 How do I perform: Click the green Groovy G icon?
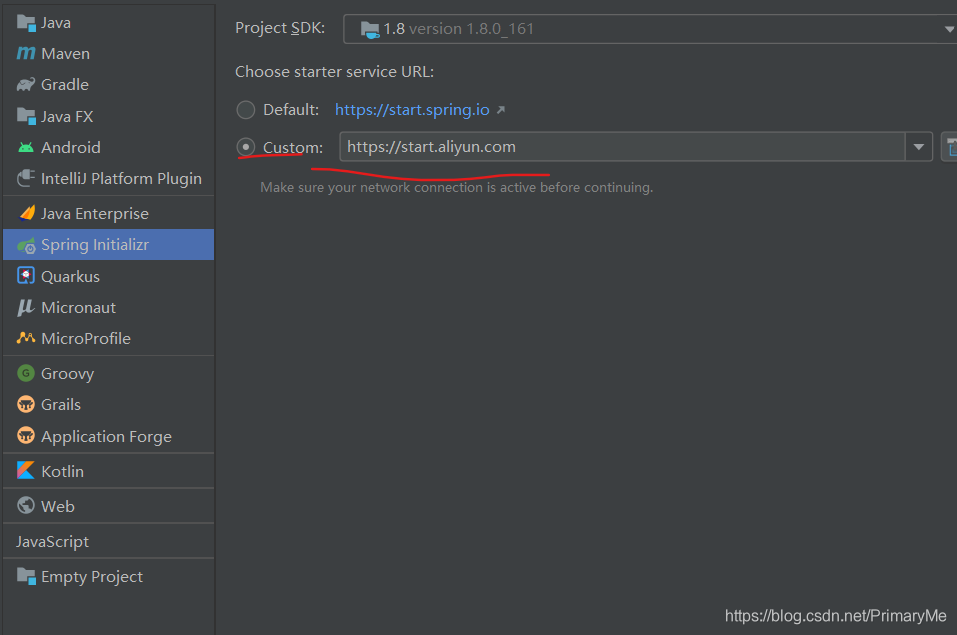click(26, 372)
